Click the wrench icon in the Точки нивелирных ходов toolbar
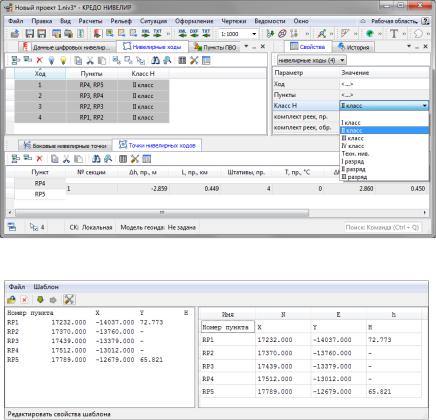436x420 pixels. (x=135, y=159)
